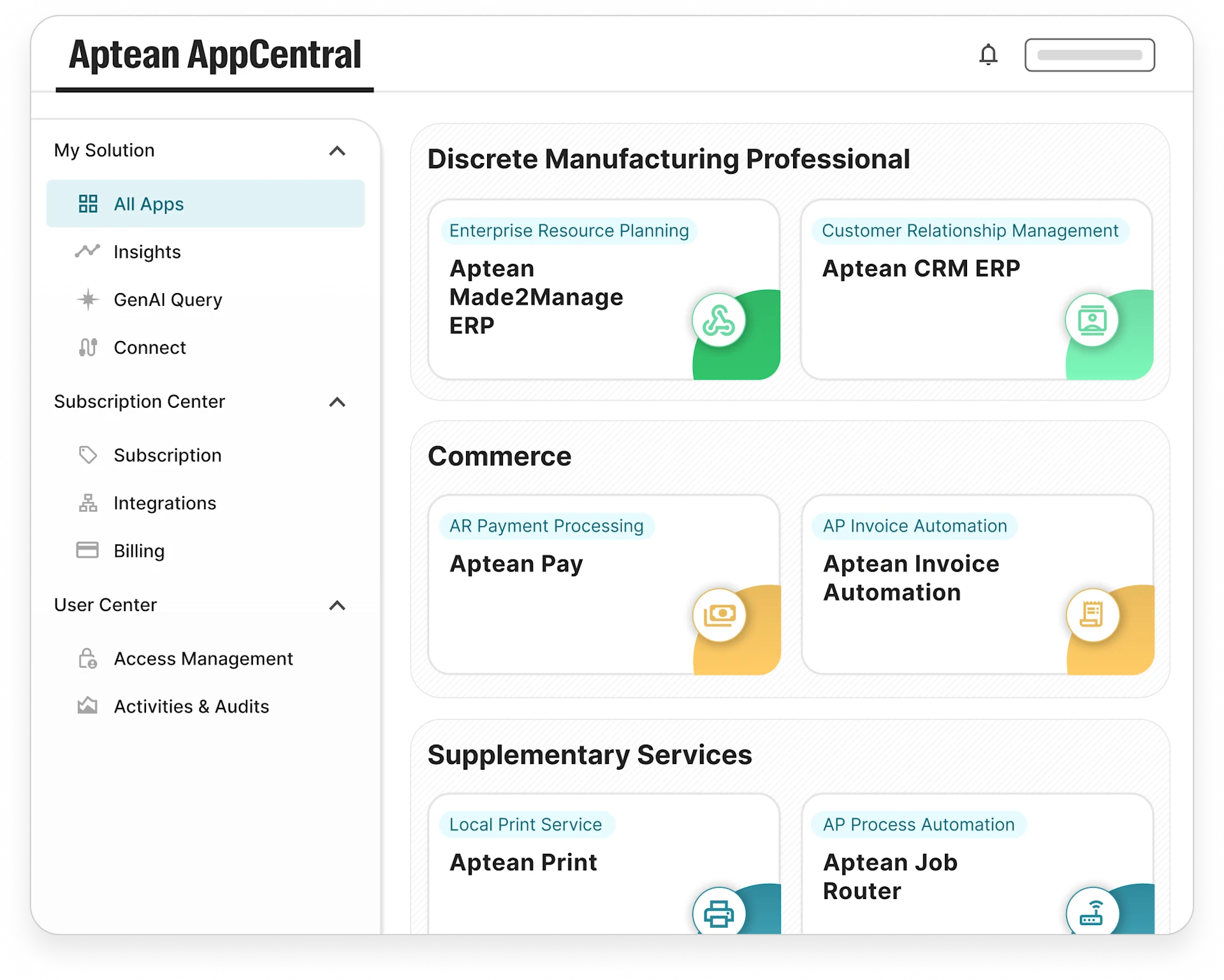This screenshot has height=980, width=1224.
Task: Click the Billing credit card icon
Action: pos(87,550)
